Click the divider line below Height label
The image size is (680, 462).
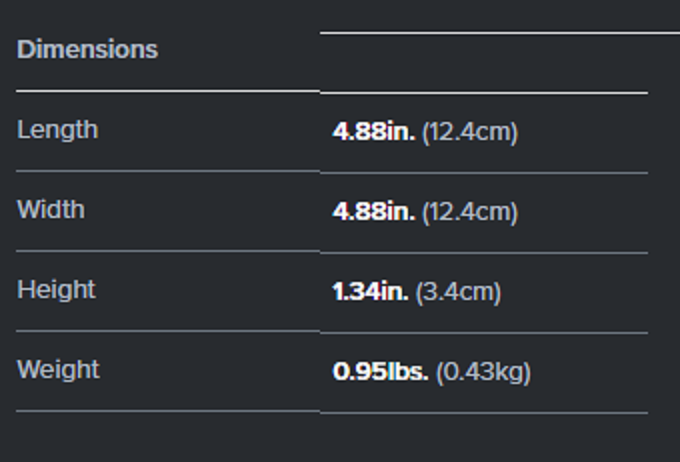point(167,331)
